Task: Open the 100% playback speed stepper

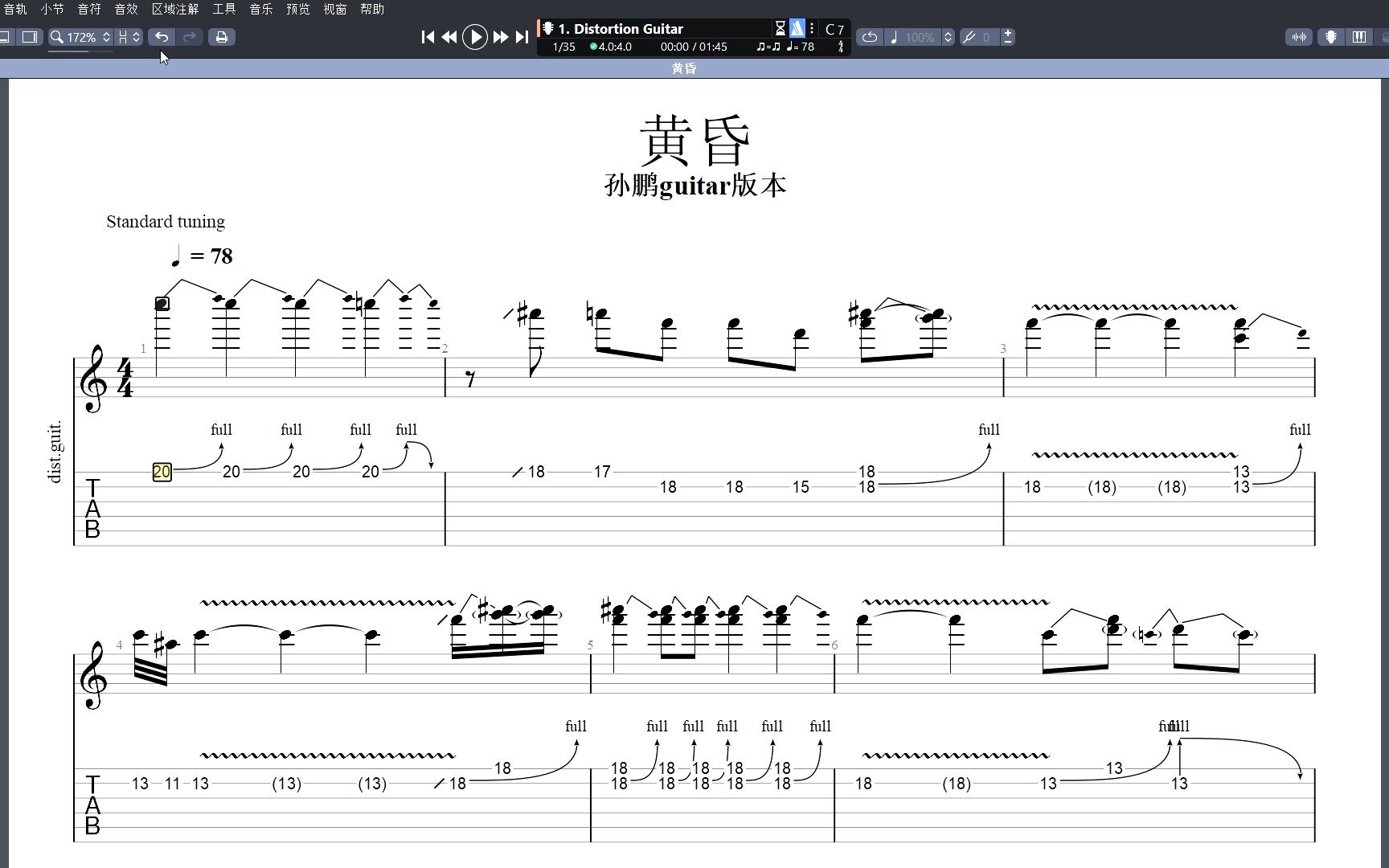Action: click(948, 37)
